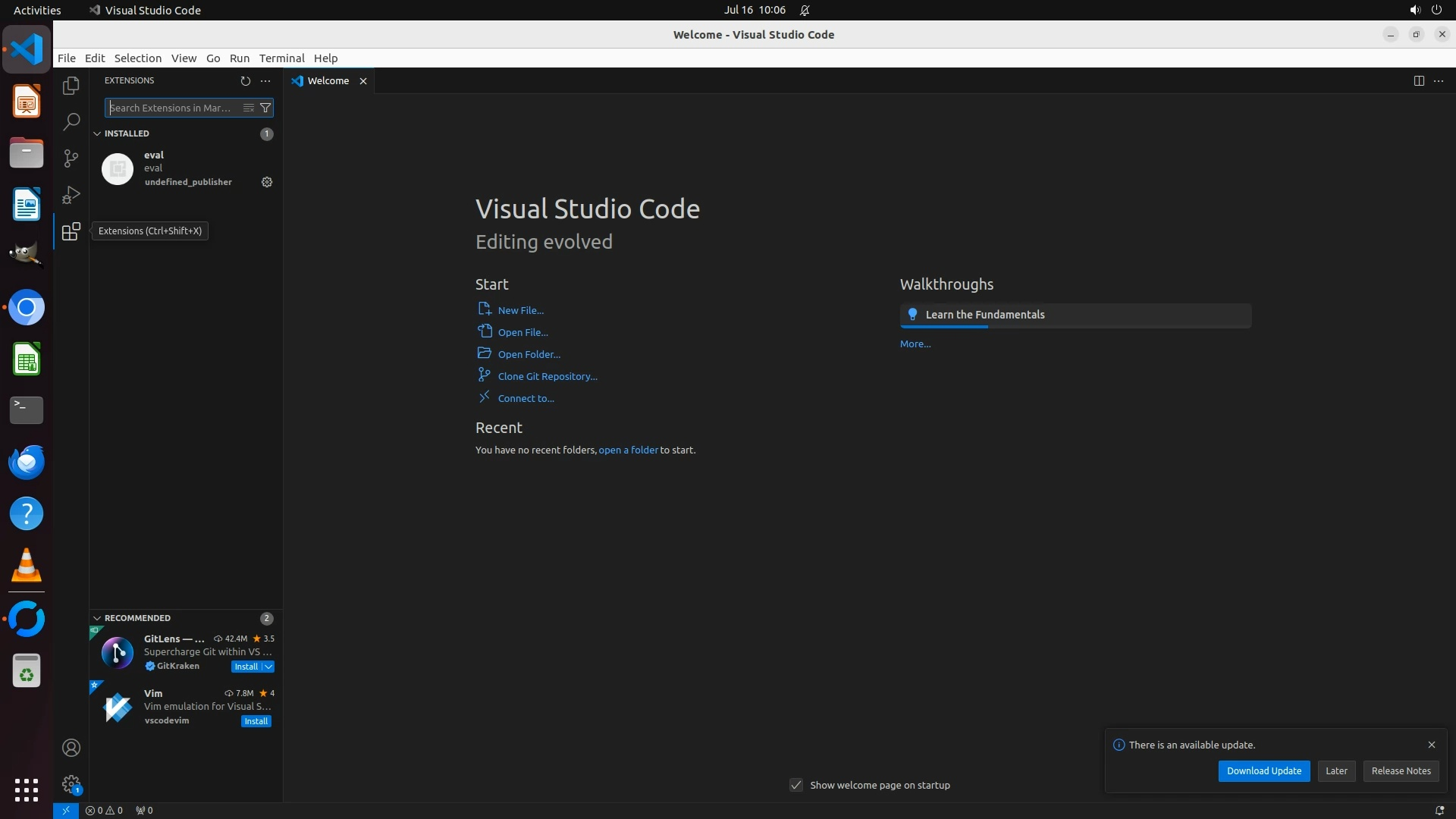Click the Filter Extensions funnel icon
The width and height of the screenshot is (1456, 819).
coord(265,108)
